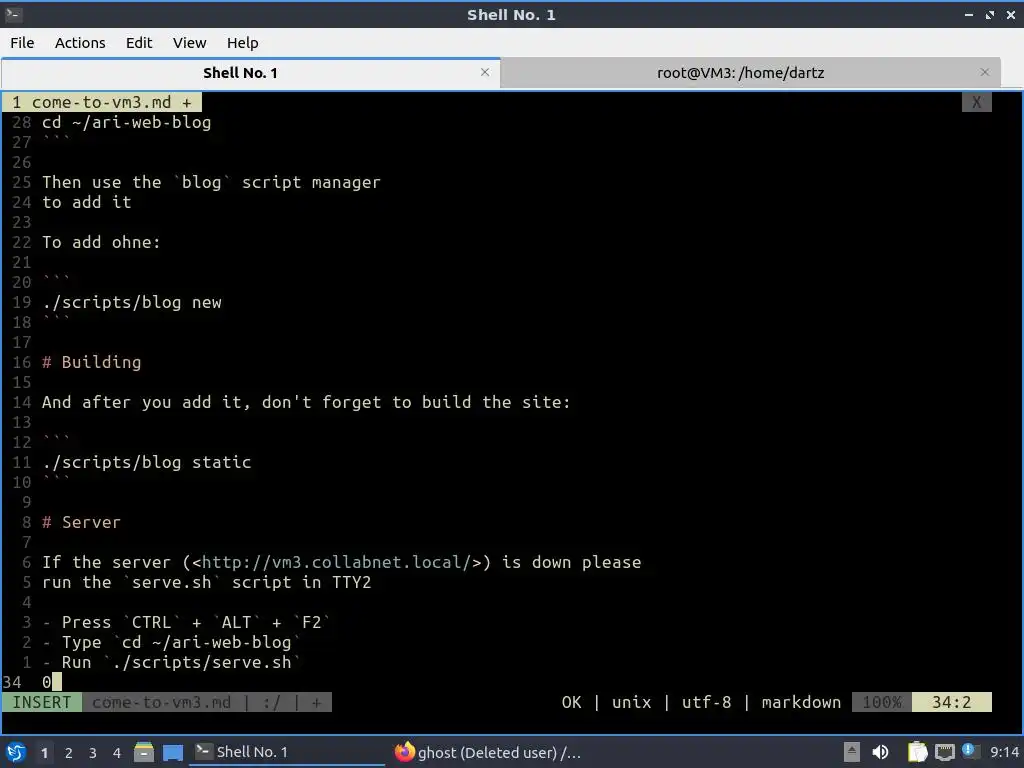Click the 34:2 cursor position indicator
Viewport: 1024px width, 768px height.
coord(952,702)
